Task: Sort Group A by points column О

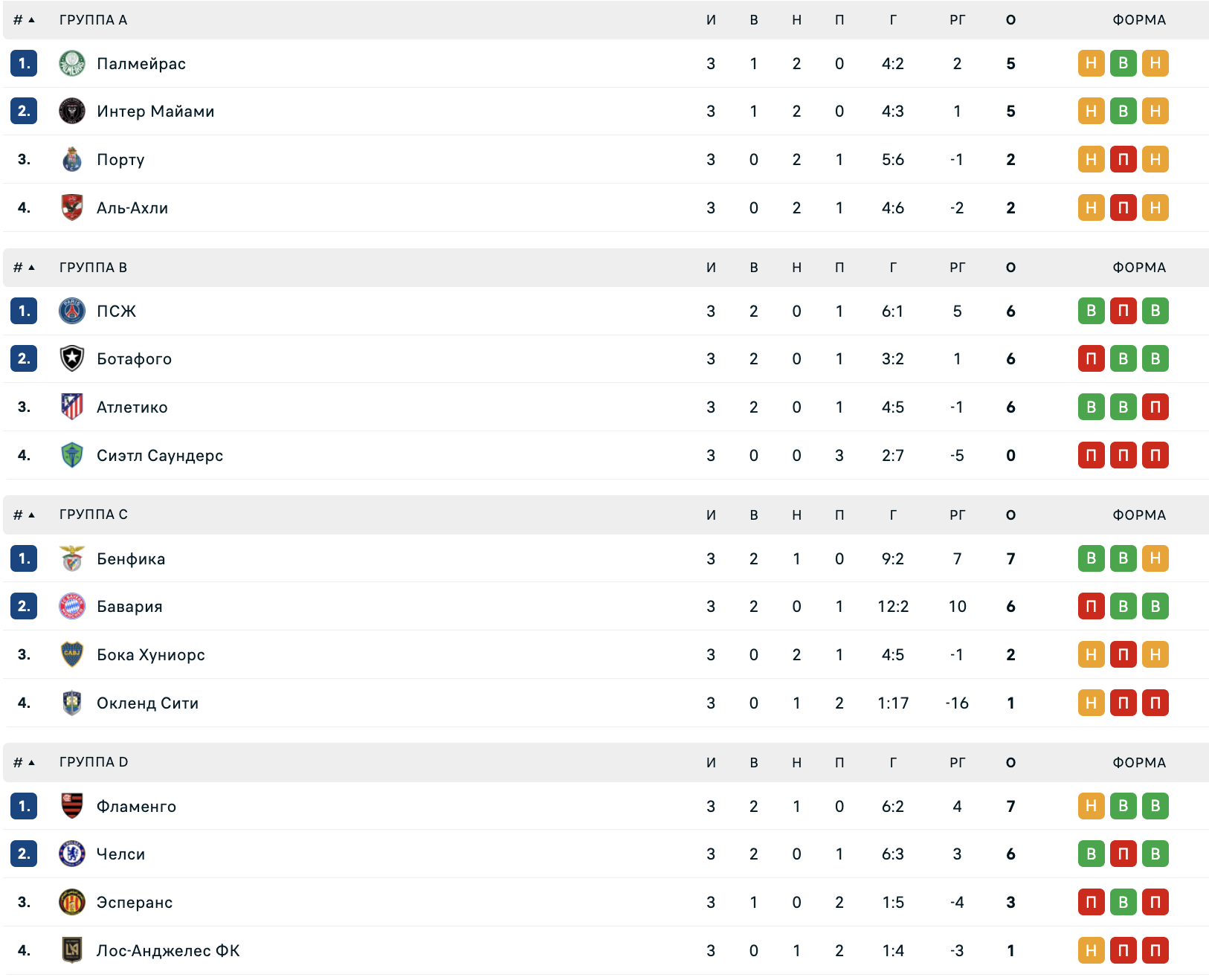Action: [x=1010, y=20]
